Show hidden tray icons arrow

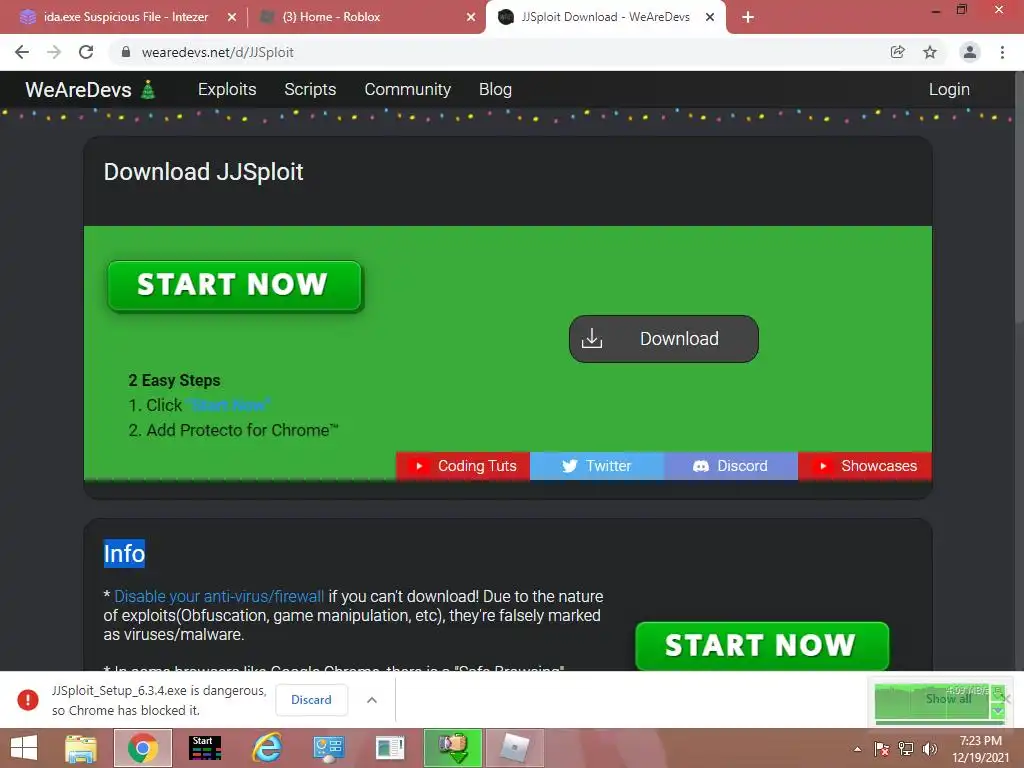click(857, 749)
